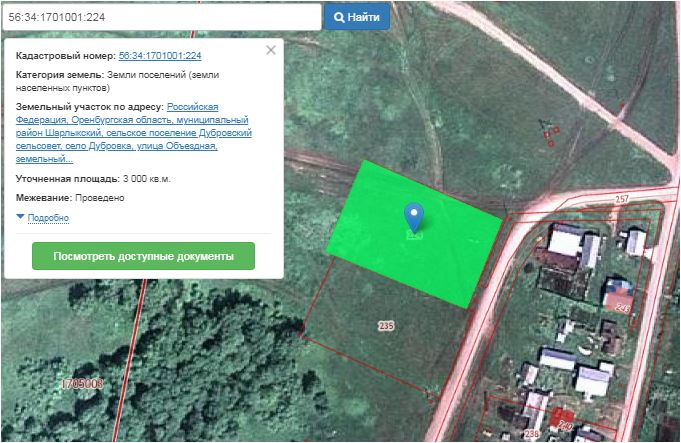The image size is (681, 443).
Task: Click parcel labeled 243 on map
Action: pyautogui.click(x=622, y=305)
